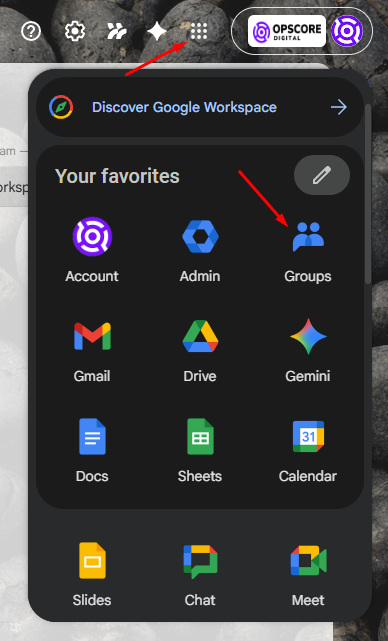Click the 'Your favorites' heading
388x641 pixels.
(x=117, y=176)
